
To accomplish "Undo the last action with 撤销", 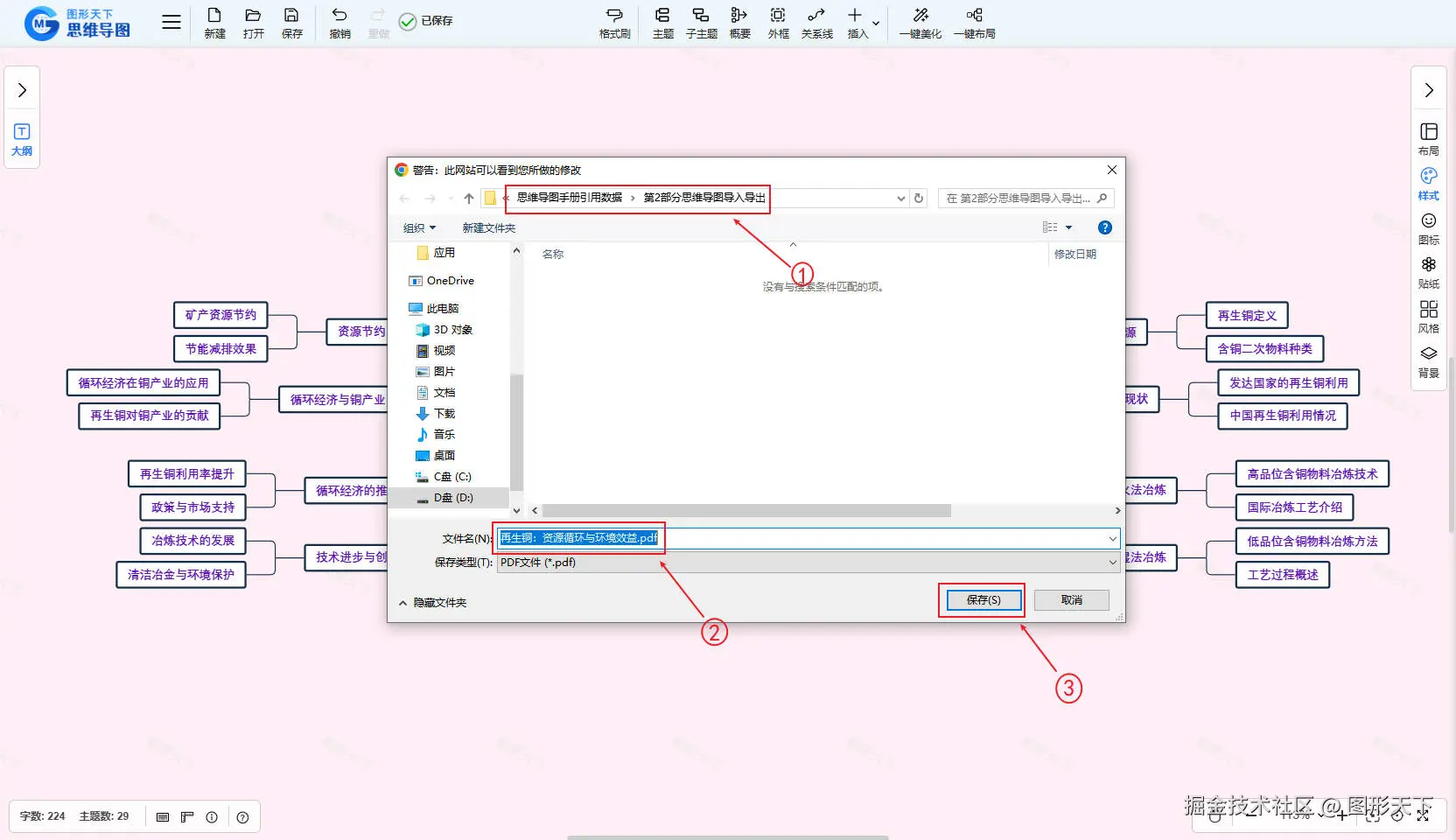I will [339, 24].
